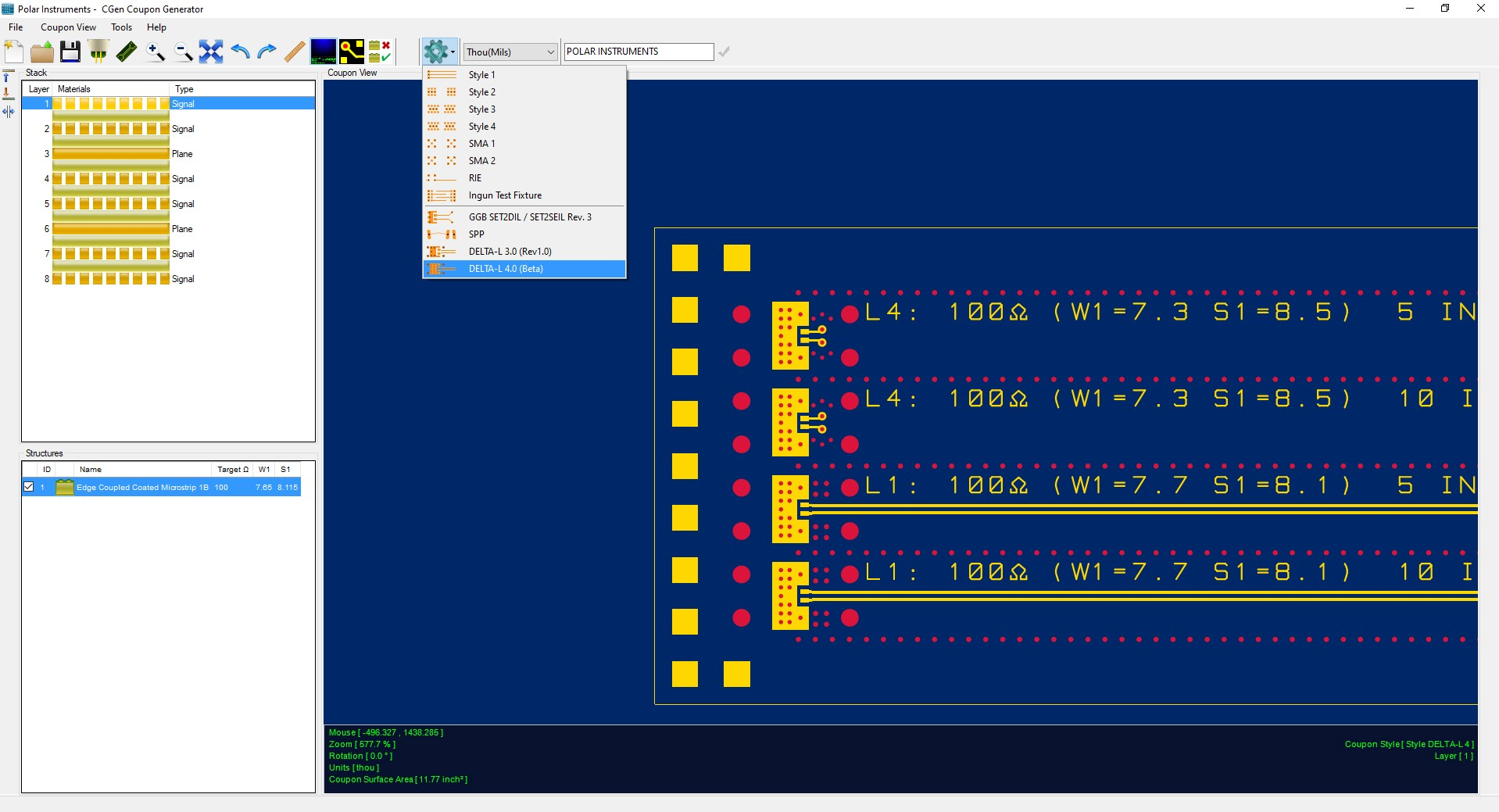Move layer up with the stack arrow icon
The height and width of the screenshot is (812, 1499).
pyautogui.click(x=8, y=77)
